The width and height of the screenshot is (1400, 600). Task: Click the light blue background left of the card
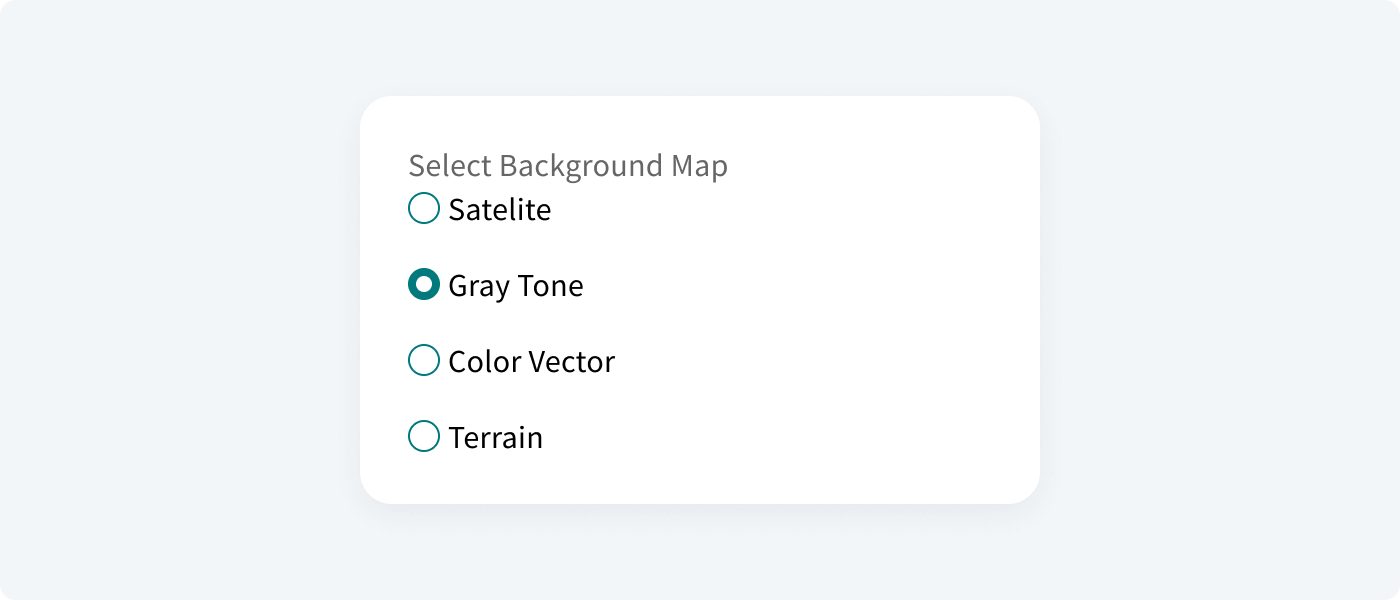[180, 300]
